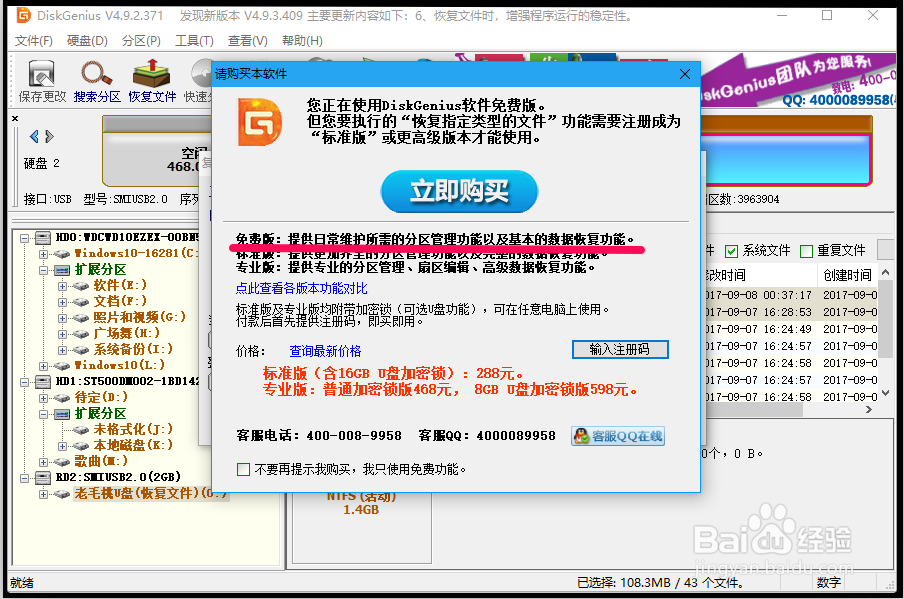Collapse the first 扩展分区 node under HD0
Image resolution: width=904 pixels, height=599 pixels.
[x=43, y=270]
